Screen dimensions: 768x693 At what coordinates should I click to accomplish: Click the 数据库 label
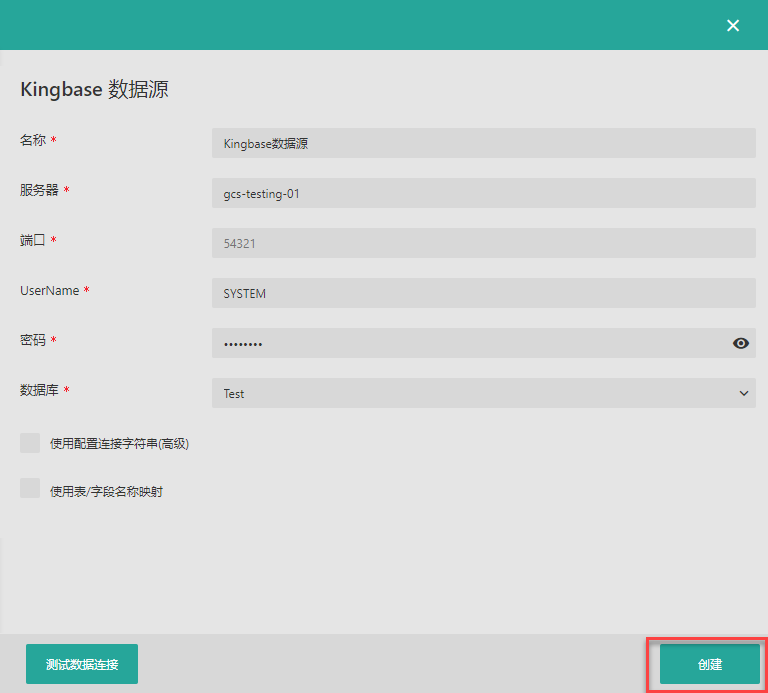39,390
